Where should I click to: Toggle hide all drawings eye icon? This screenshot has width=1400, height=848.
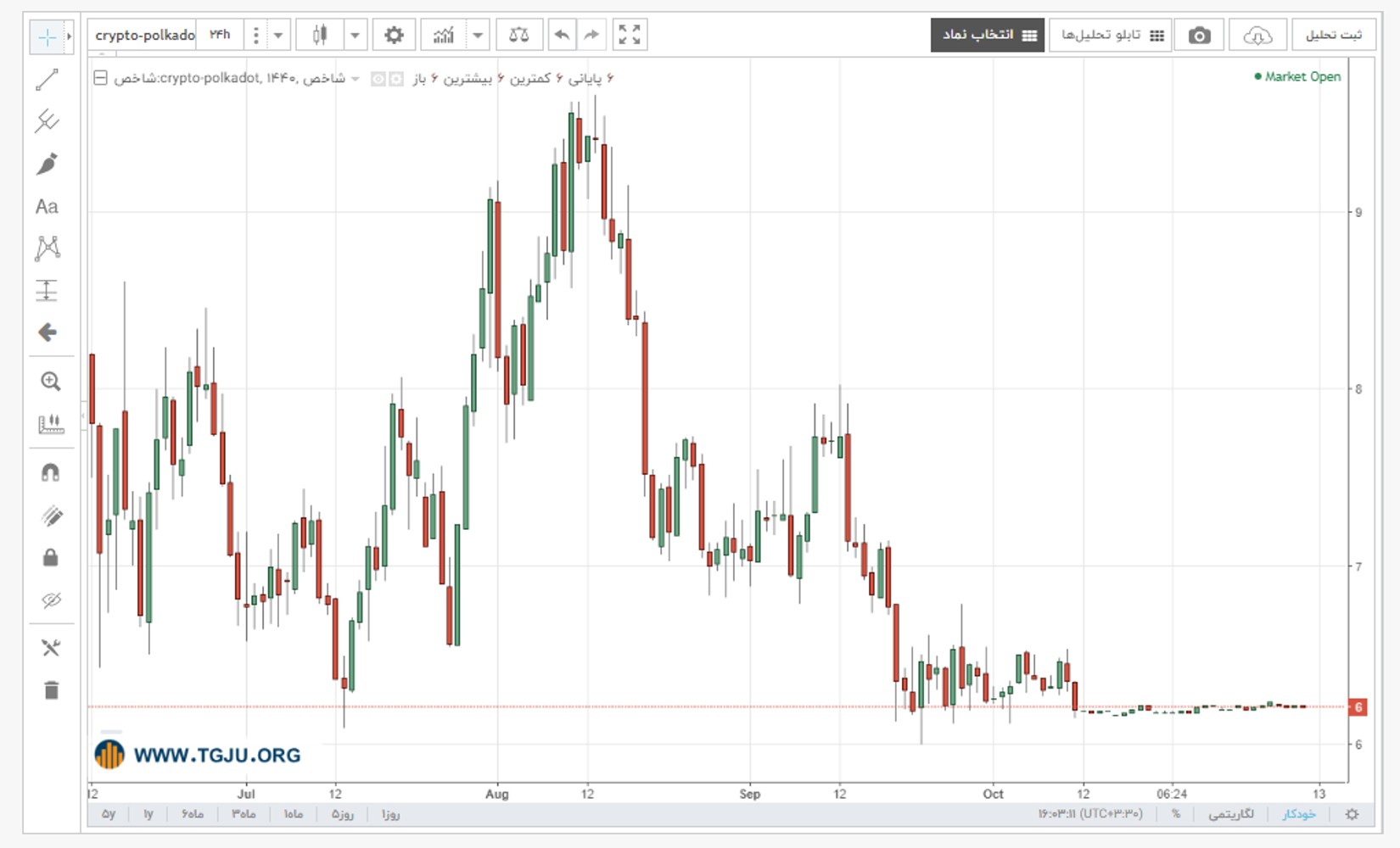(x=51, y=600)
